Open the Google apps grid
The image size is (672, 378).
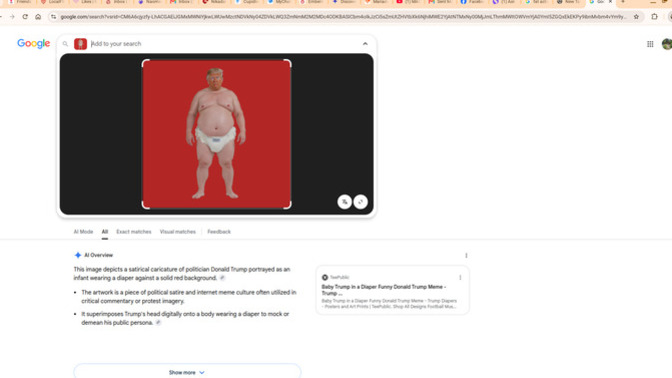[x=650, y=44]
